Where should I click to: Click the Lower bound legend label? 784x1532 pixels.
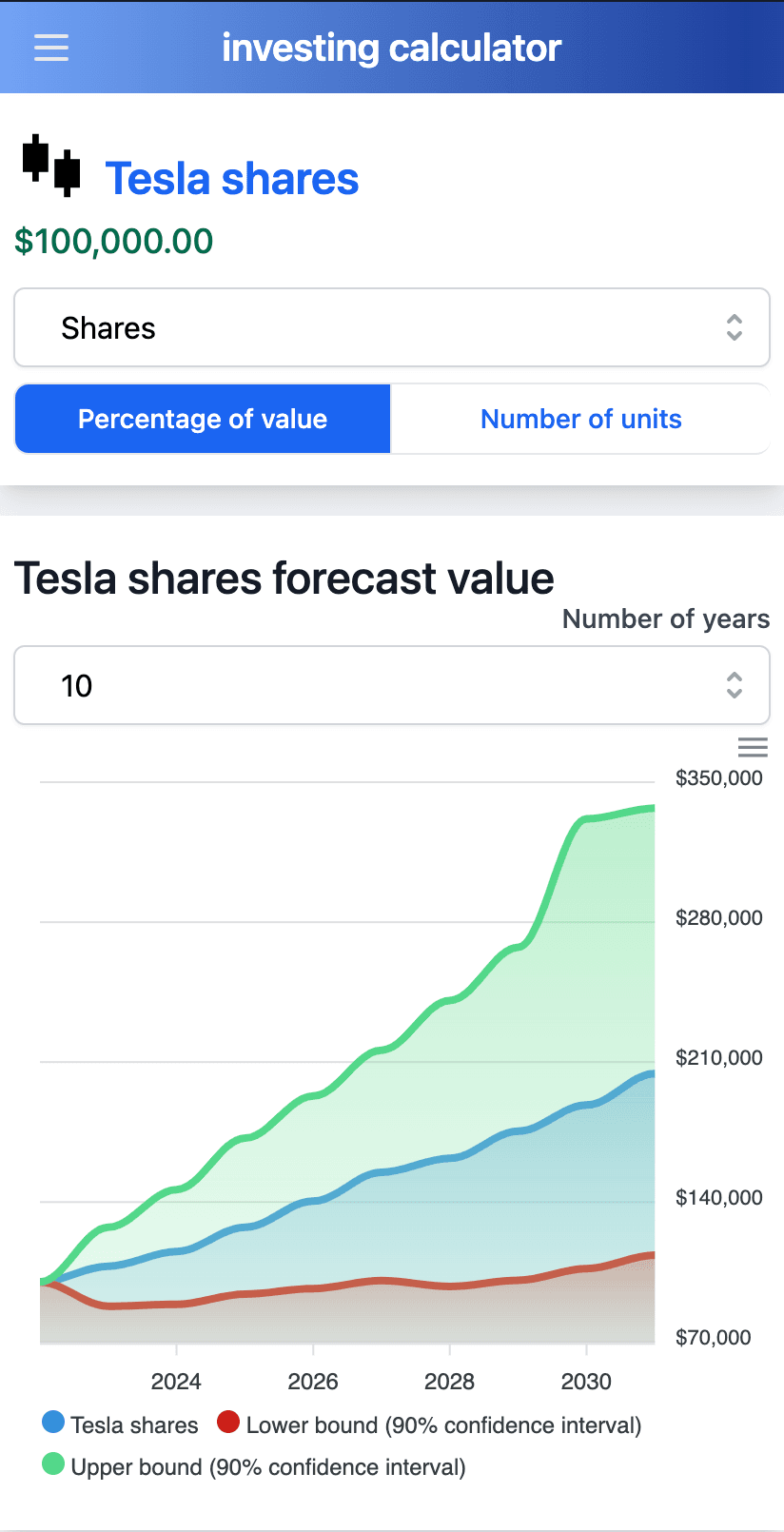tap(443, 1425)
